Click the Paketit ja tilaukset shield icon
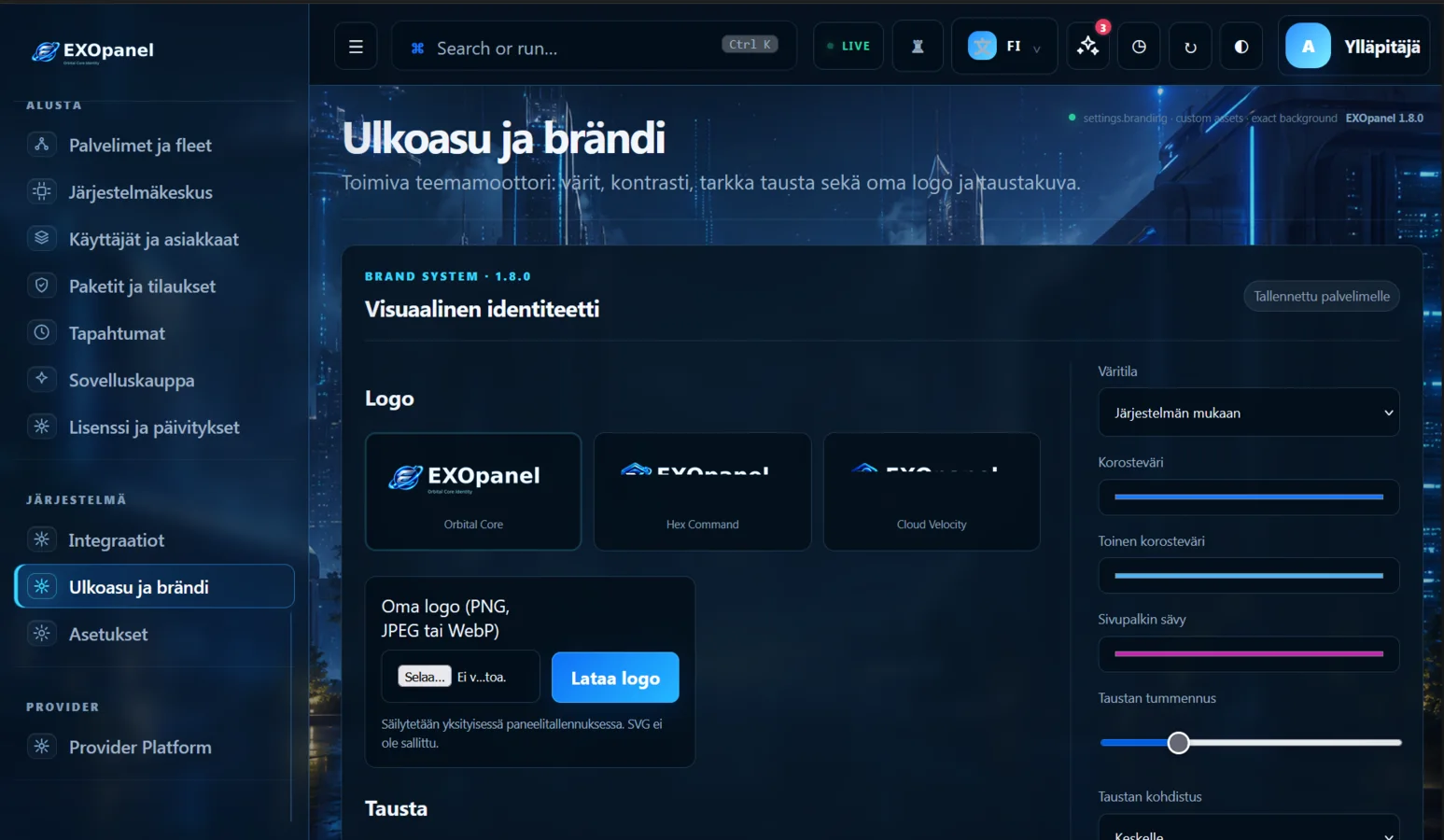 [x=42, y=286]
